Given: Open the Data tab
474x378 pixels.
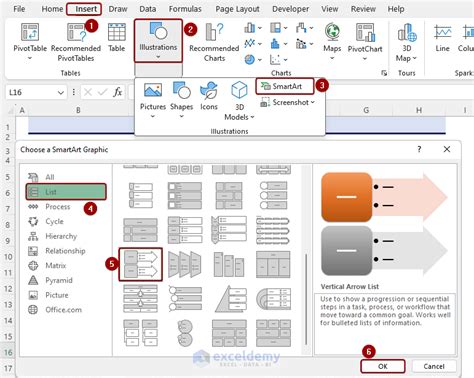Looking at the screenshot, I should click(148, 9).
